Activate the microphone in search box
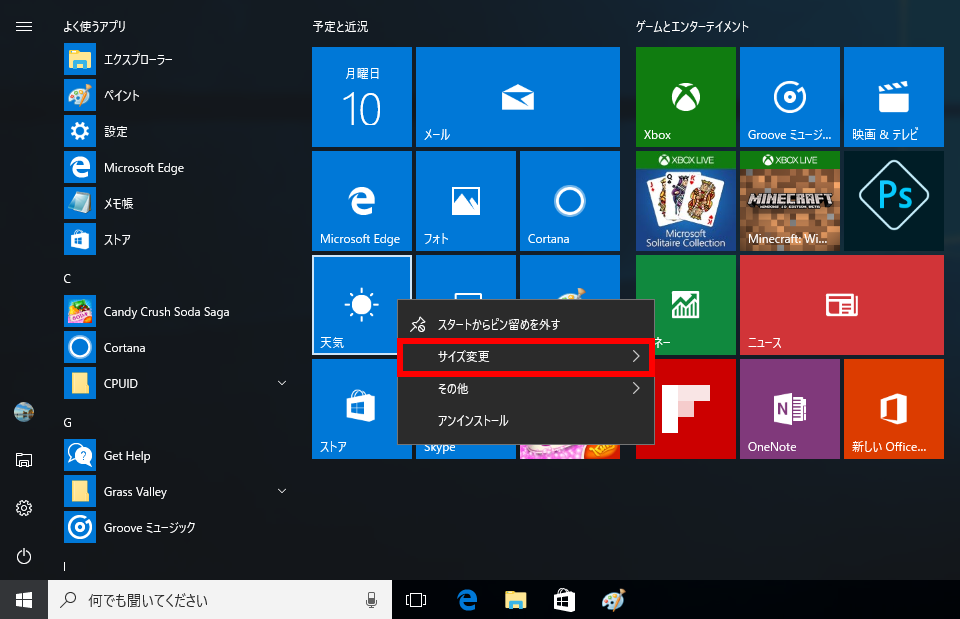960x619 pixels. click(x=371, y=600)
